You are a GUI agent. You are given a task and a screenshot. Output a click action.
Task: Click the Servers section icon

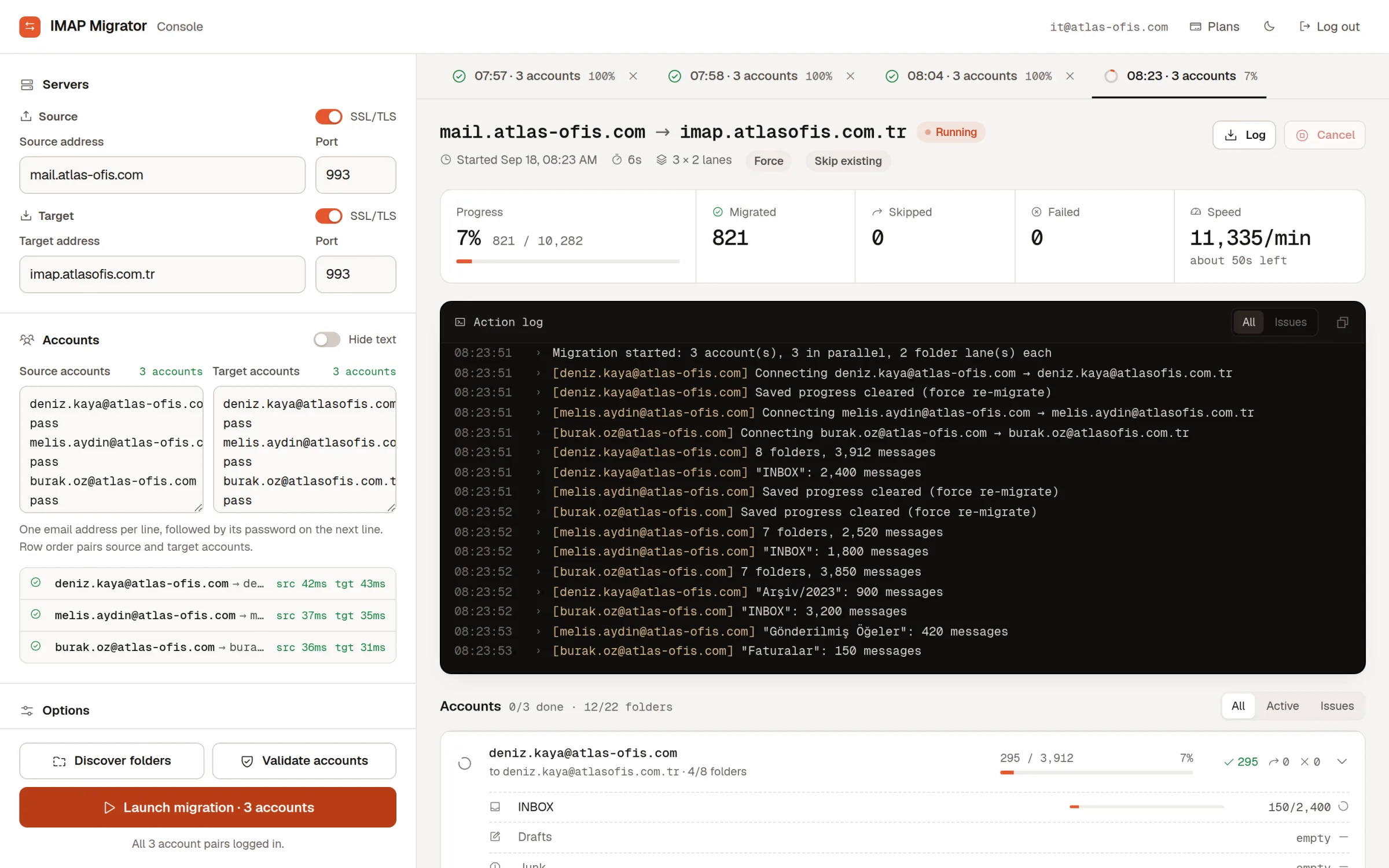coord(27,84)
